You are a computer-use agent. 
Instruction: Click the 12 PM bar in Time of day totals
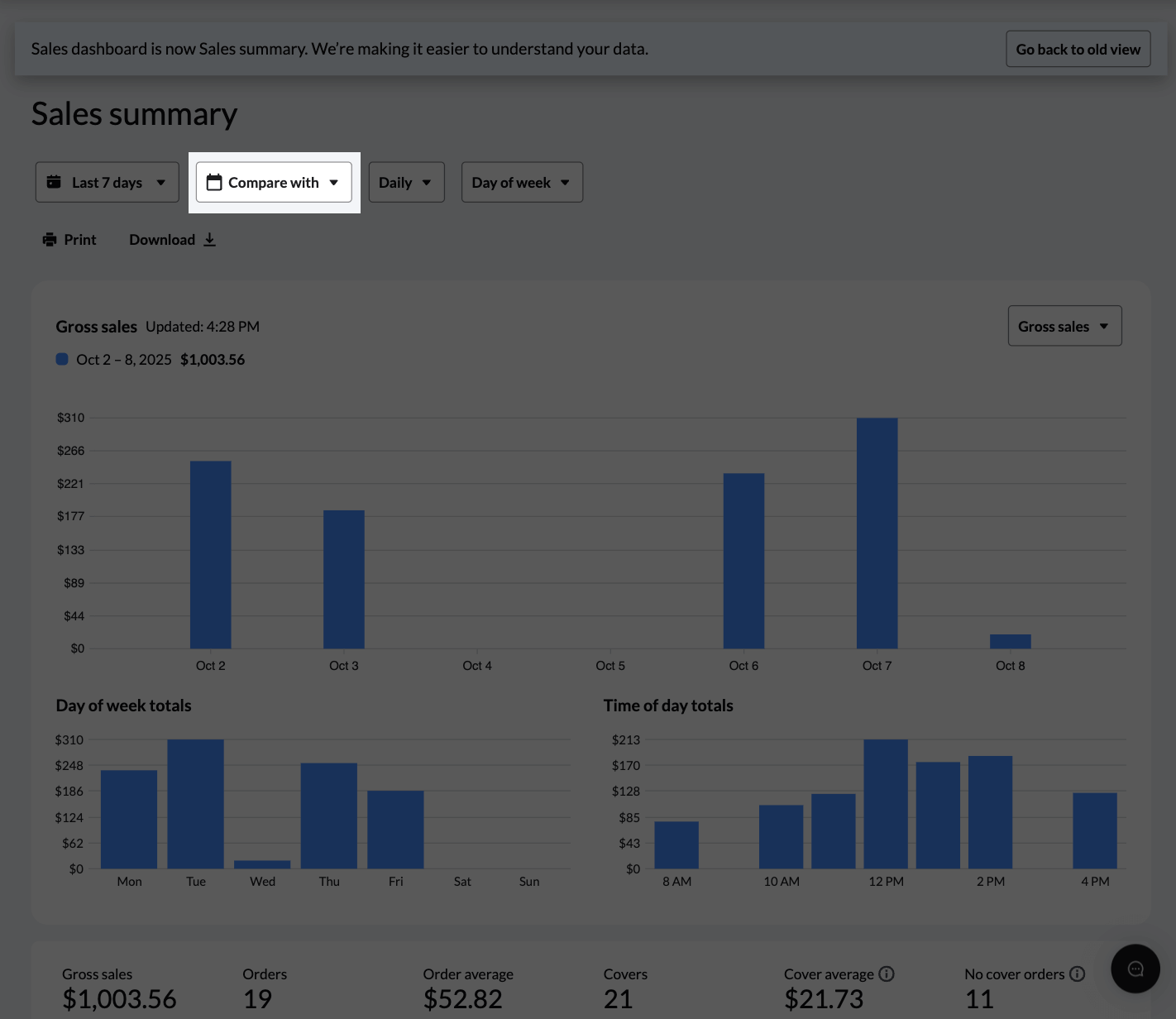[886, 803]
